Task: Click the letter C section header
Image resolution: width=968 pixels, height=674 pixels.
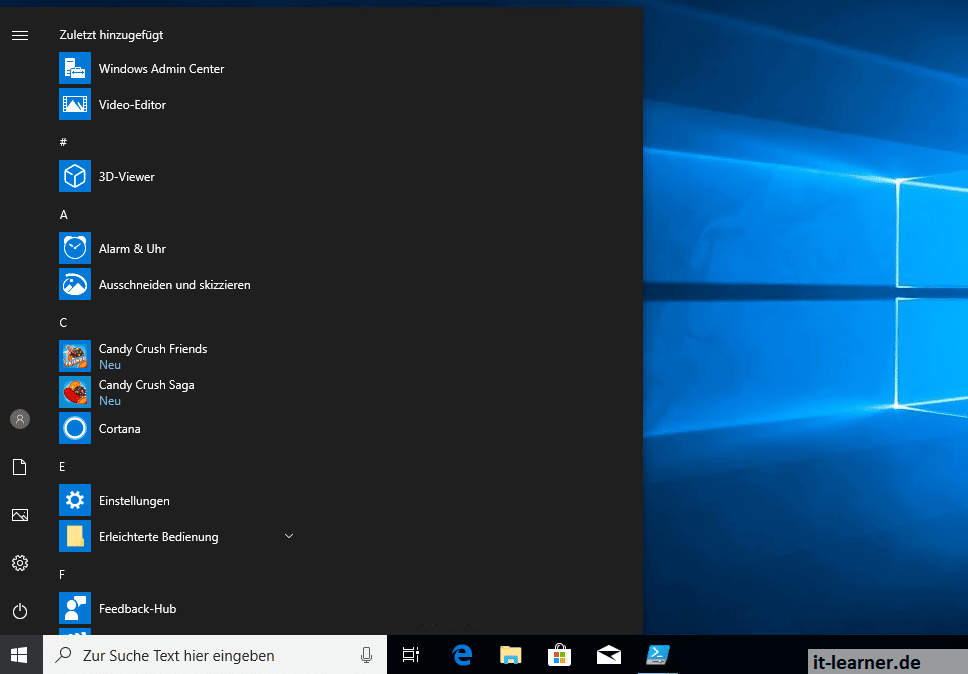Action: coord(63,322)
